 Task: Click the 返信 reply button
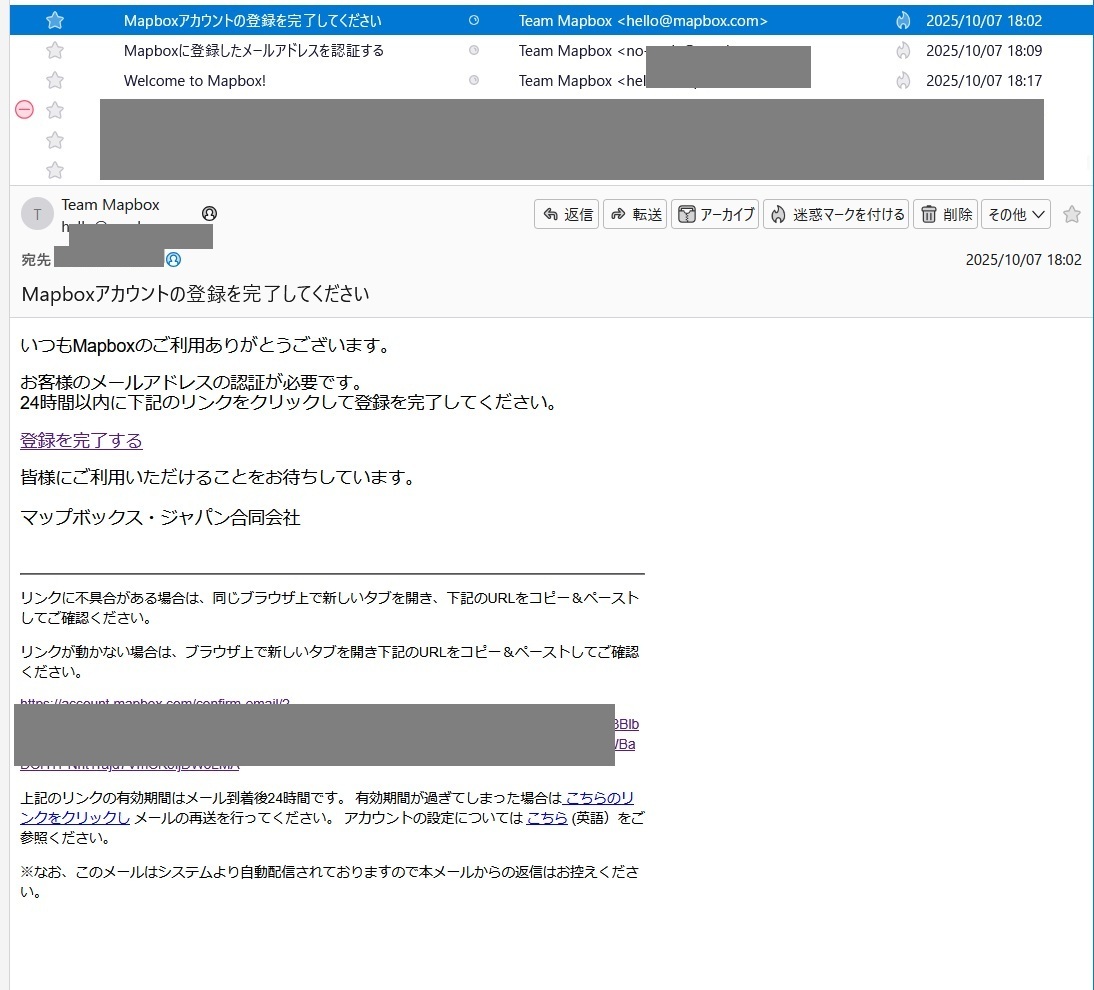567,214
